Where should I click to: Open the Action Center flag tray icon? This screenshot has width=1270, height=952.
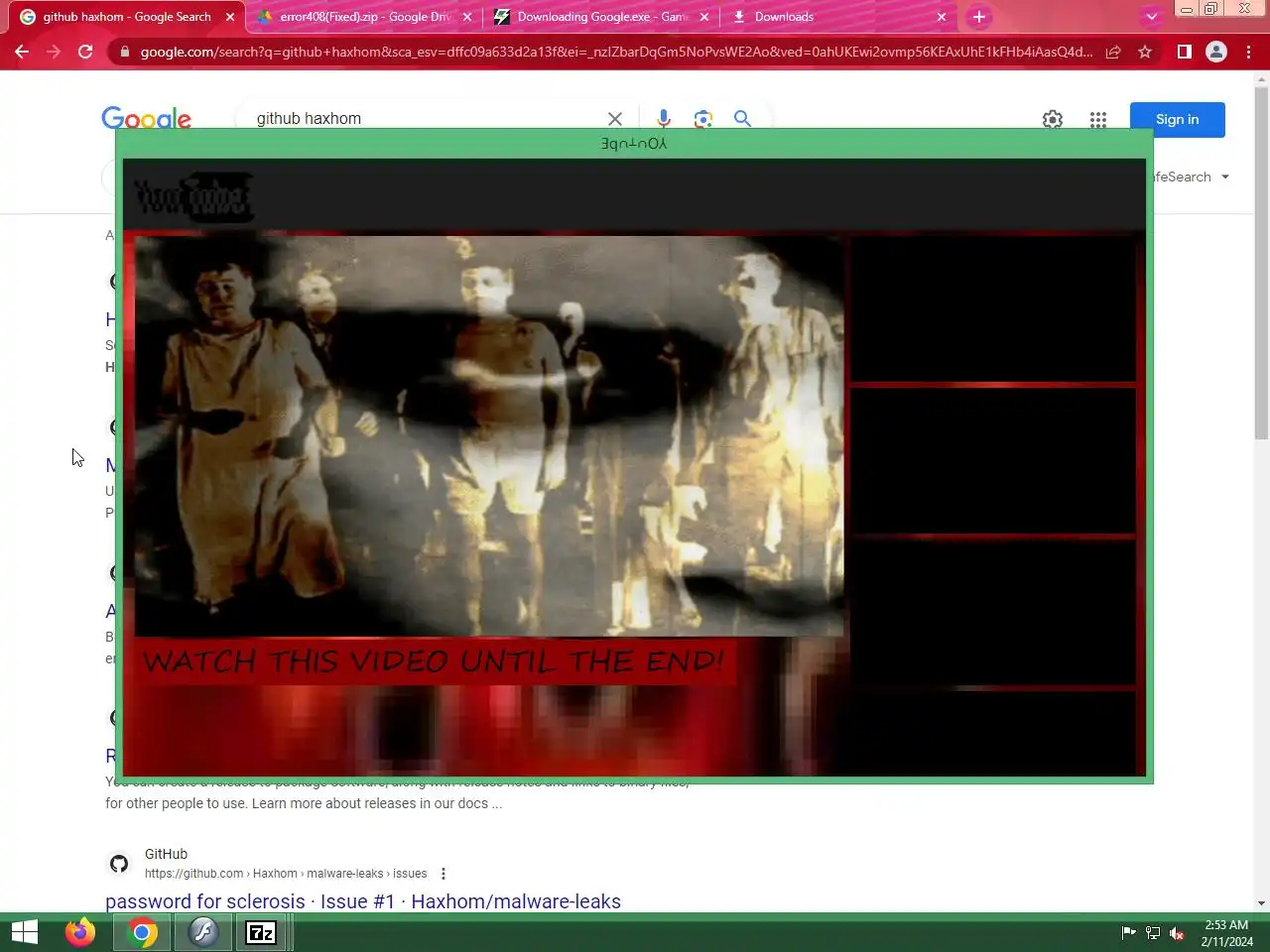tap(1128, 932)
